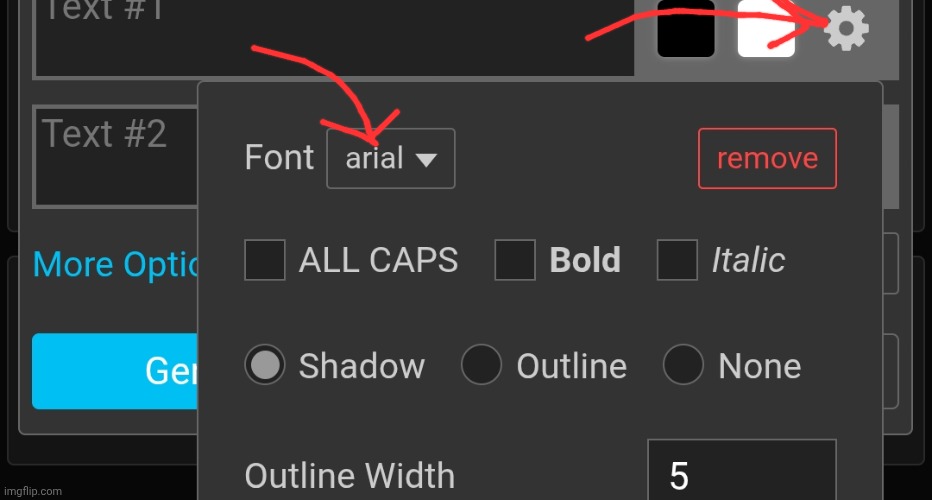Open the More Options link
Image resolution: width=932 pixels, height=500 pixels.
116,264
